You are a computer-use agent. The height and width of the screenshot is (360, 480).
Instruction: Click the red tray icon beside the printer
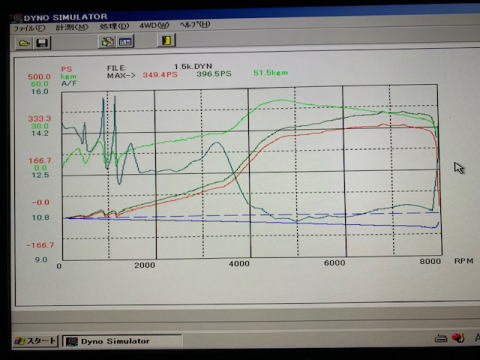point(458,338)
